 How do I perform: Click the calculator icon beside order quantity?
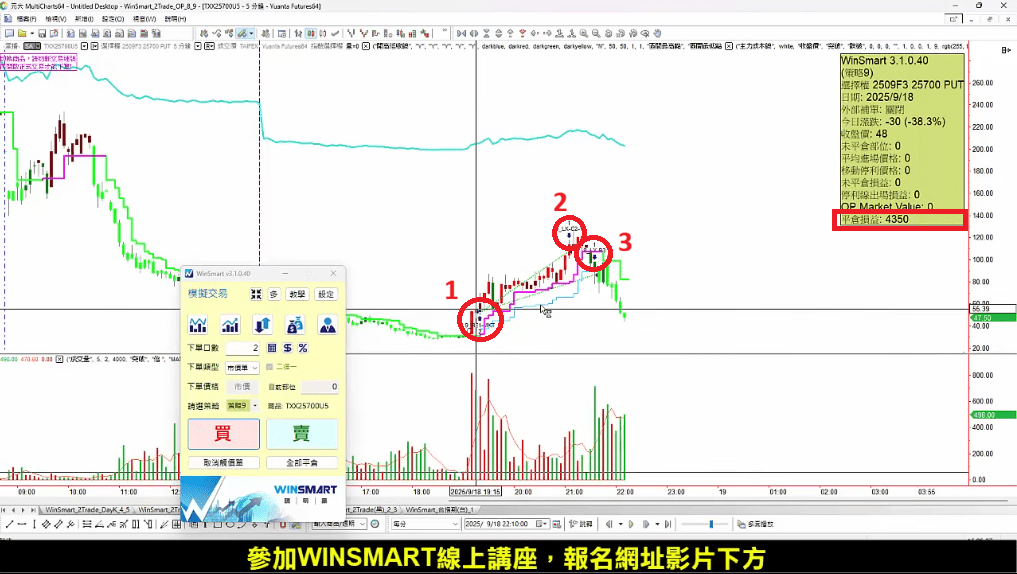tap(272, 348)
